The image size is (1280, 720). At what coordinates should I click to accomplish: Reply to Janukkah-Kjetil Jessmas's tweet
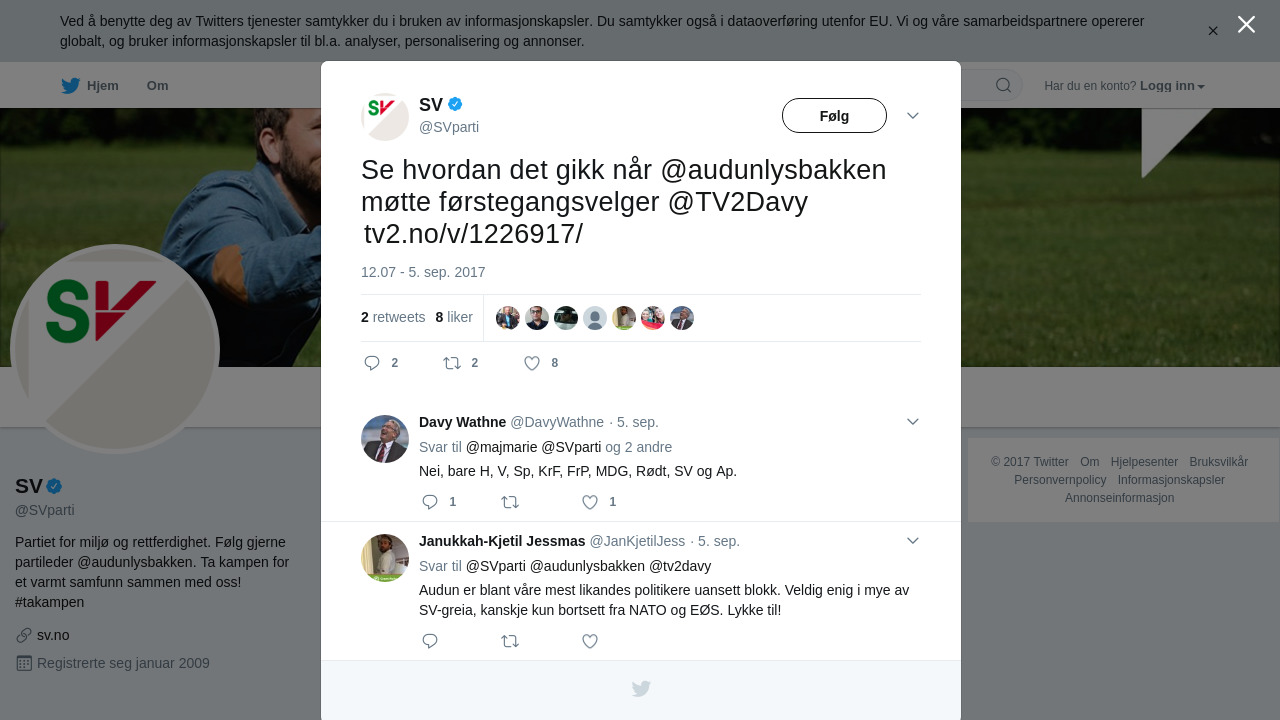coord(430,641)
